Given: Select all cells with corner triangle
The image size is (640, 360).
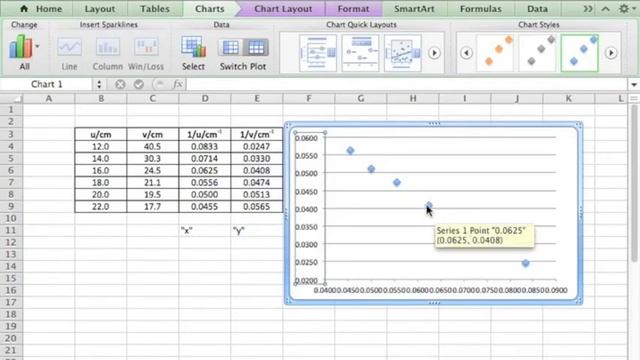Looking at the screenshot, I should (11, 98).
